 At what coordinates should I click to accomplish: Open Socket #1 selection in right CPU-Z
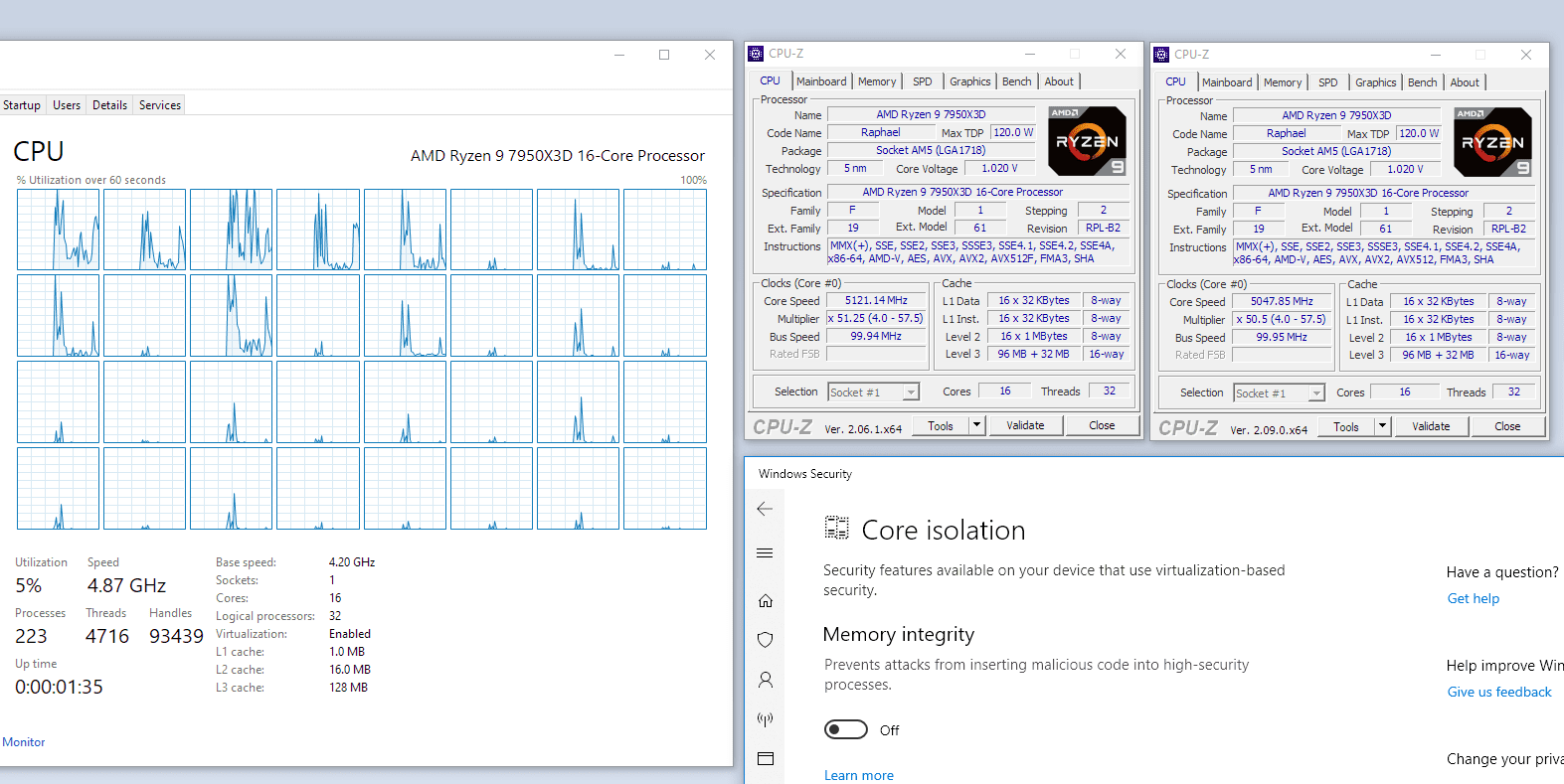click(1280, 393)
